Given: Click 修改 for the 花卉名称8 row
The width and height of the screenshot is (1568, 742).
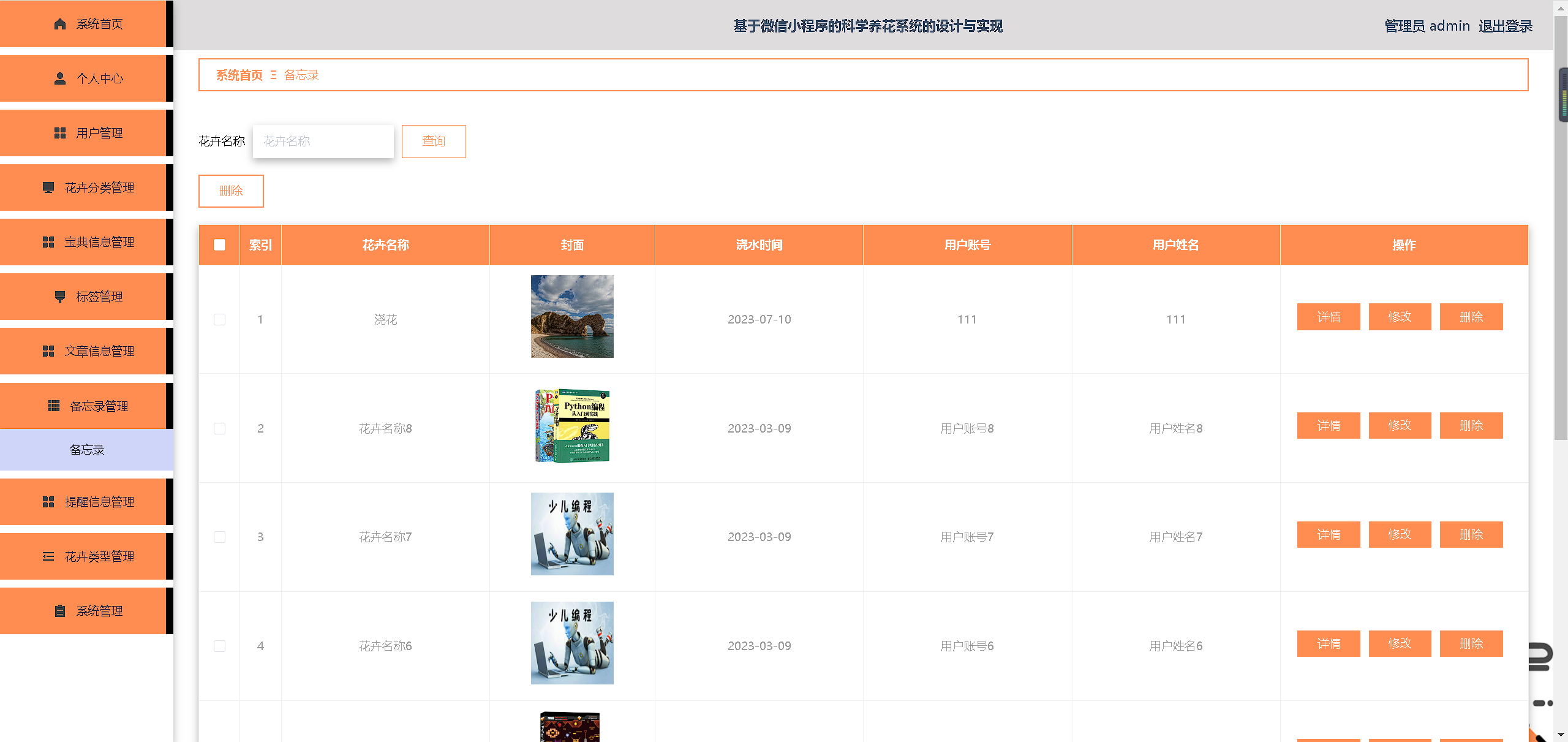Looking at the screenshot, I should [1400, 426].
